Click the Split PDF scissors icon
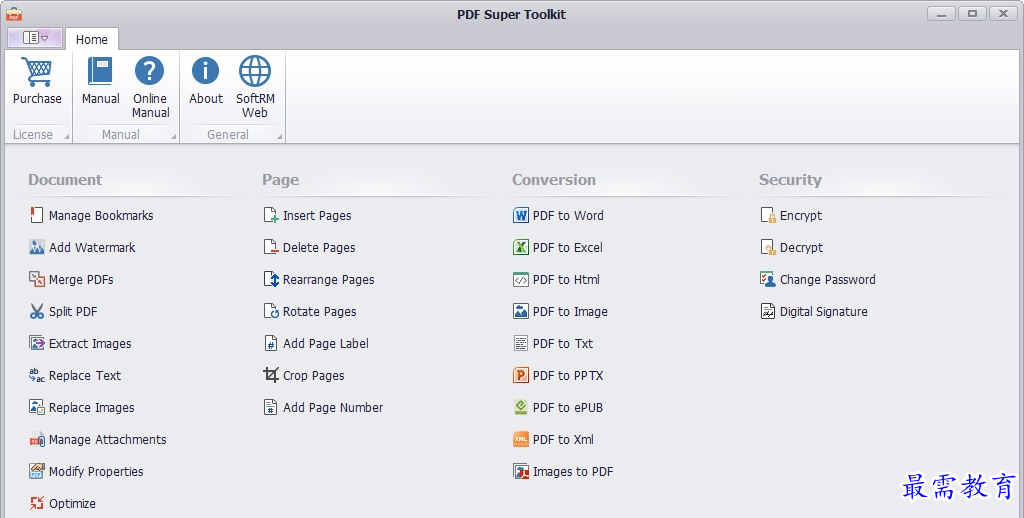The width and height of the screenshot is (1024, 518). (x=37, y=311)
